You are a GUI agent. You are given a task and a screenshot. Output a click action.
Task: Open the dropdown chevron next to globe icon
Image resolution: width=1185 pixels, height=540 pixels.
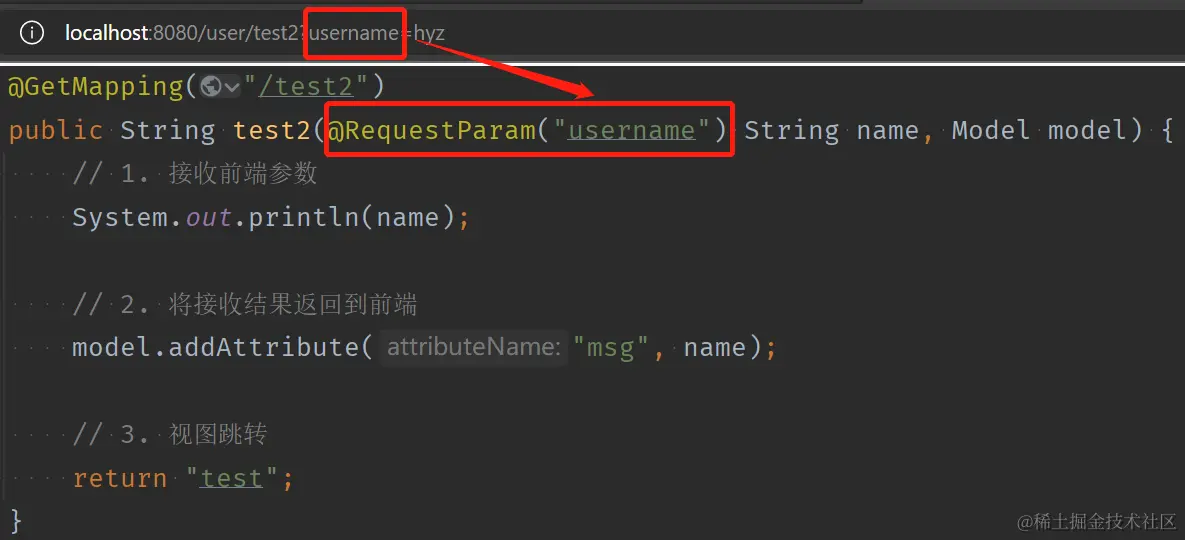point(232,88)
